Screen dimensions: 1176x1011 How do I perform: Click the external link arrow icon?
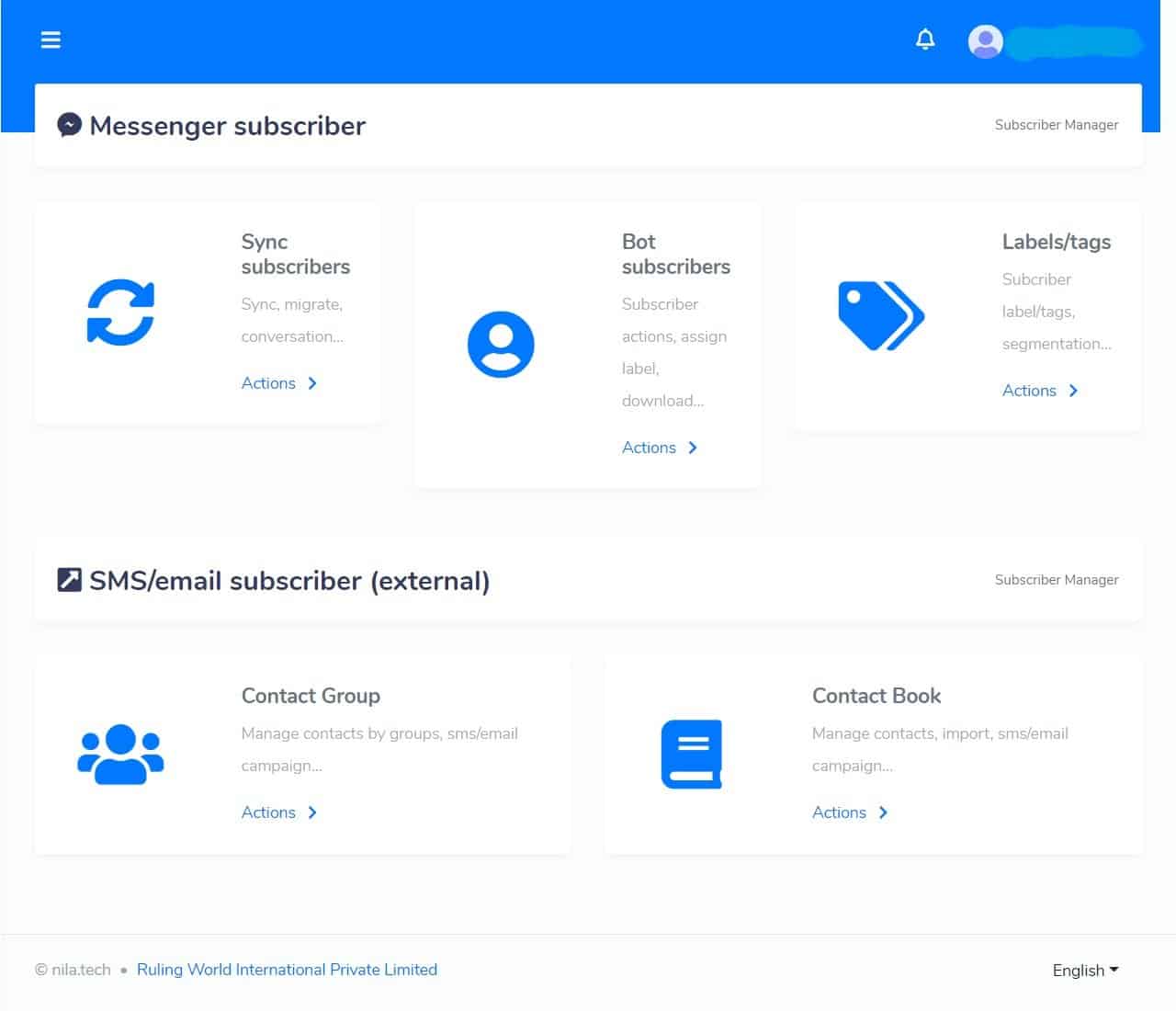pos(69,580)
